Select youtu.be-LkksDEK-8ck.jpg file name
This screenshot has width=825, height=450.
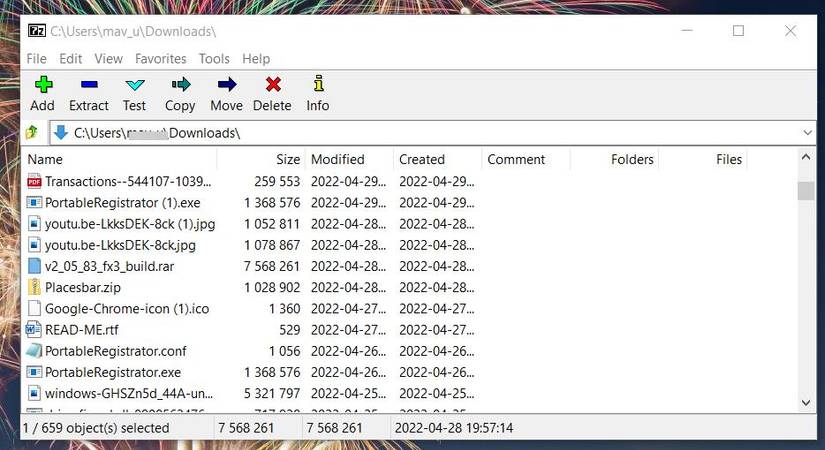(120, 245)
